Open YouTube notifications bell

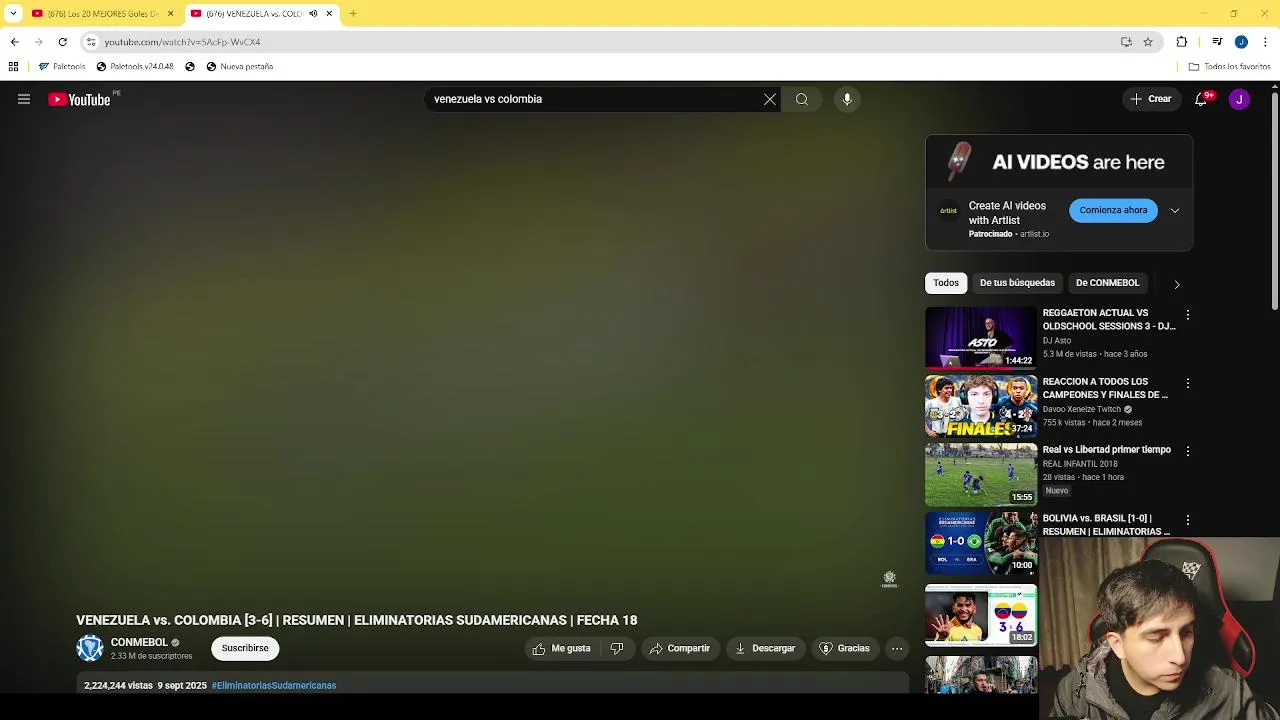1201,99
